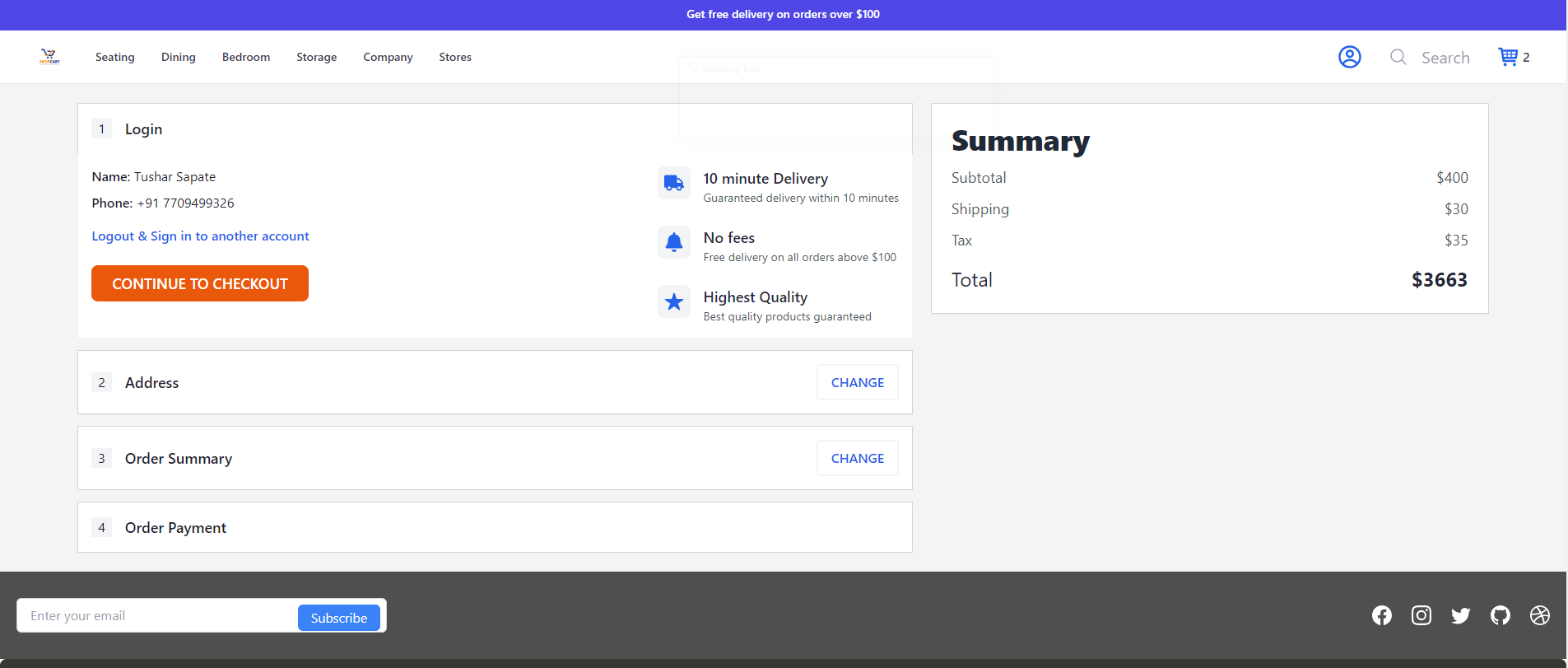Screen dimensions: 1568x668
Task: Select the Shipping value $30
Action: (1456, 209)
